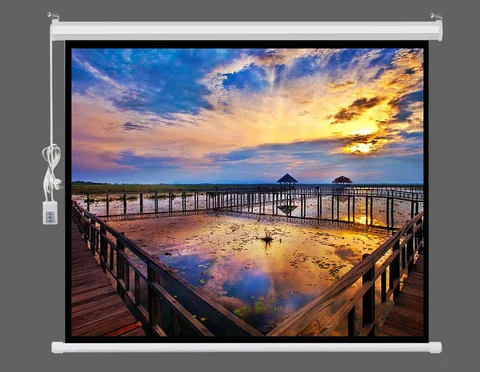Click the small plant clump in water
The height and width of the screenshot is (372, 480).
click(267, 238)
